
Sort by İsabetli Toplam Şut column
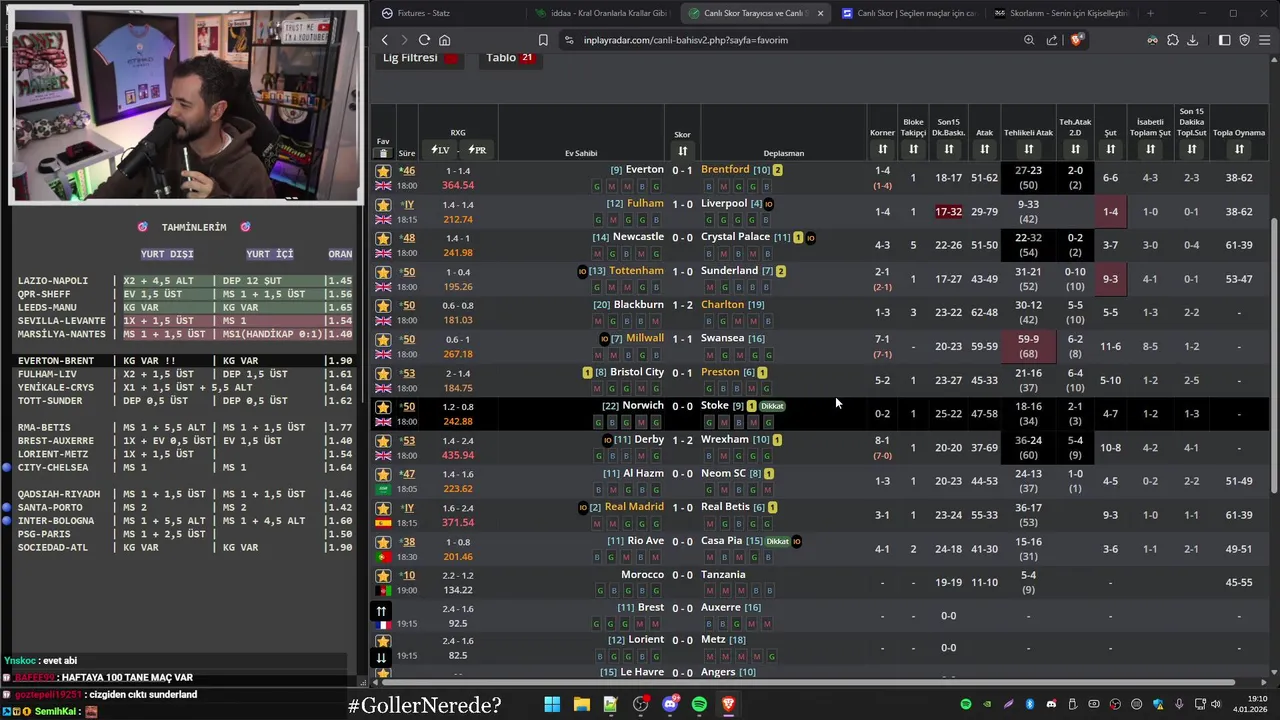pos(1150,149)
